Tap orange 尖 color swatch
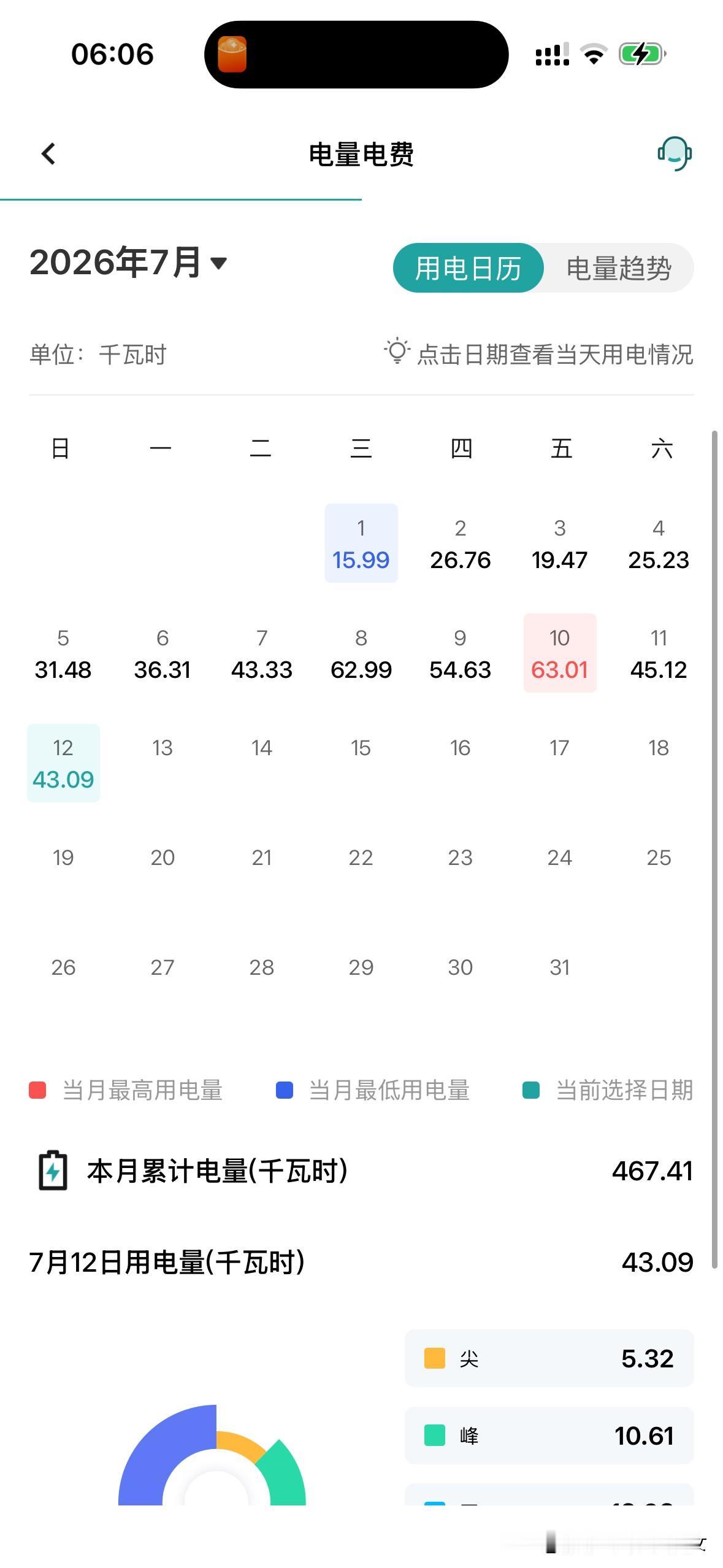This screenshot has width=723, height=1568. coord(435,1358)
